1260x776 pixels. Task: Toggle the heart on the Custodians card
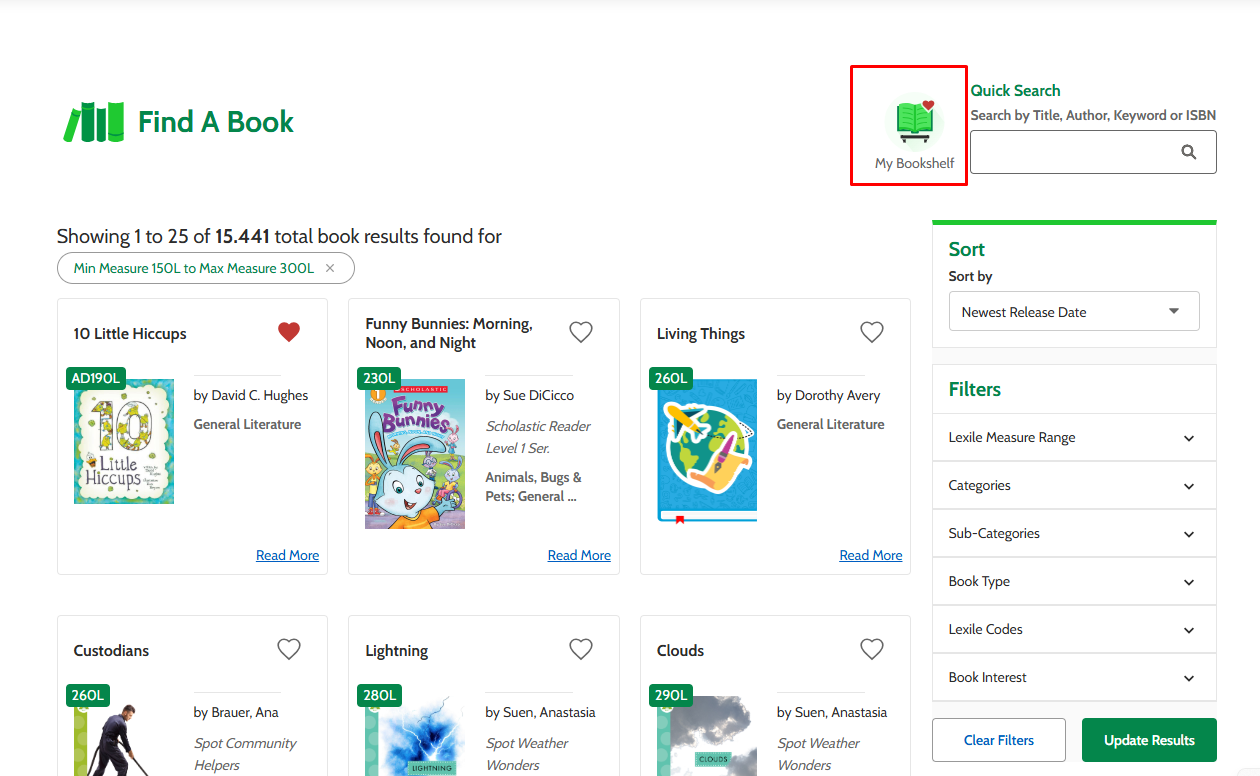click(x=289, y=649)
